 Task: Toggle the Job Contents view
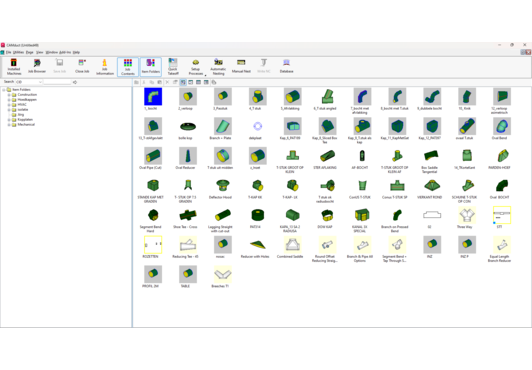[128, 66]
